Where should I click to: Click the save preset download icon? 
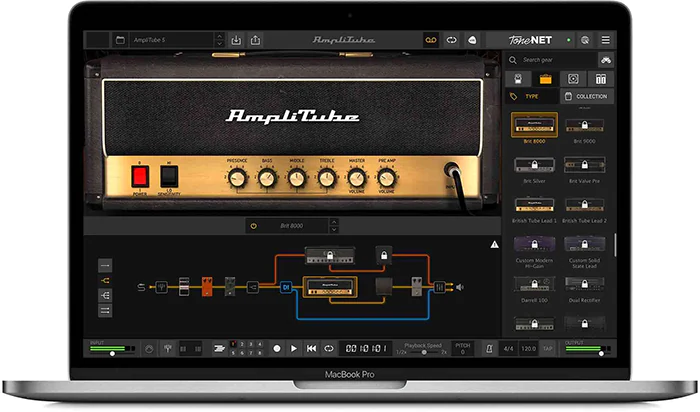point(236,40)
